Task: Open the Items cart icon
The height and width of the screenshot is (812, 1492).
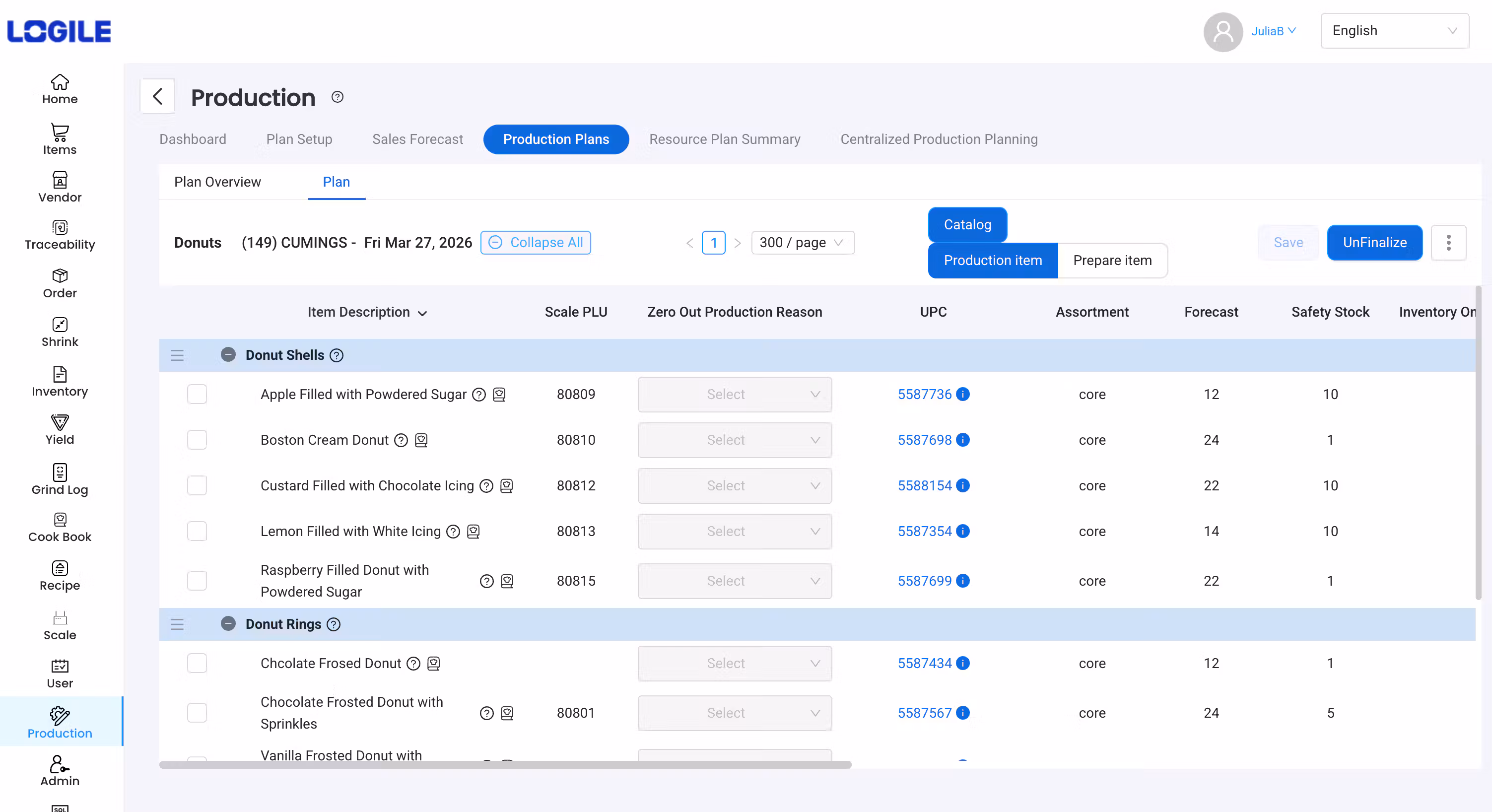Action: (x=60, y=133)
